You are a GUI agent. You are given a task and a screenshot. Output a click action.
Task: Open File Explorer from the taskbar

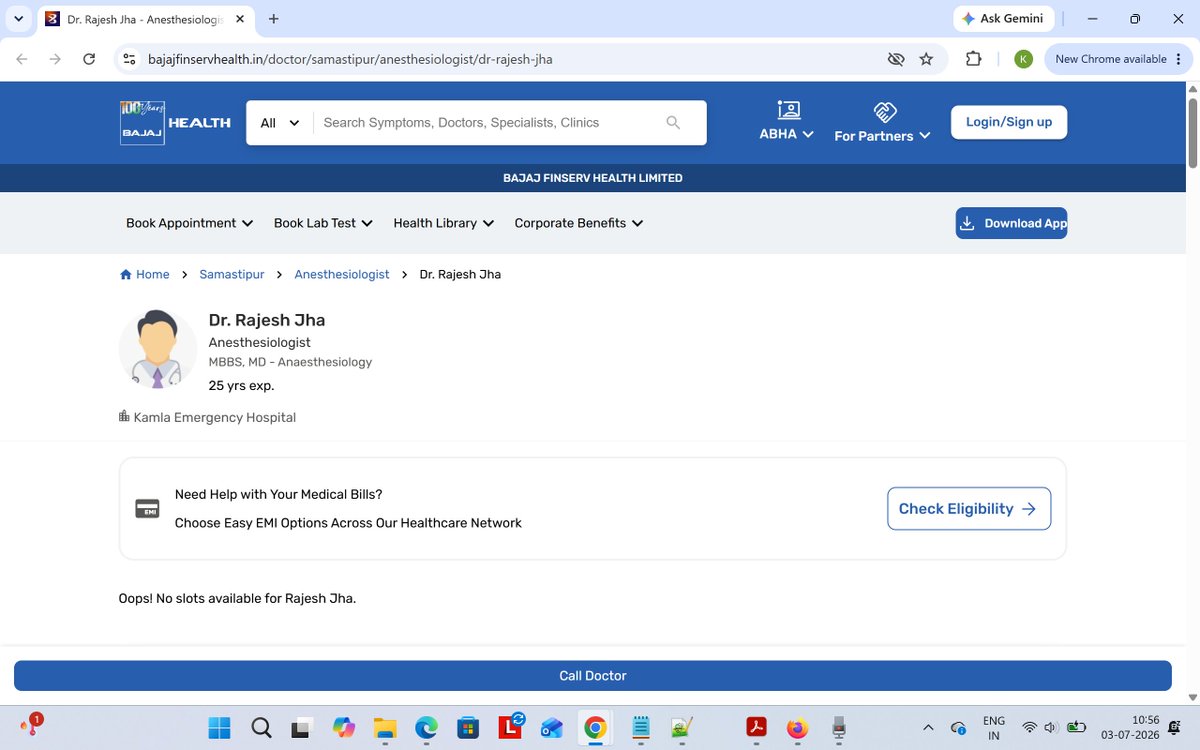pyautogui.click(x=385, y=727)
